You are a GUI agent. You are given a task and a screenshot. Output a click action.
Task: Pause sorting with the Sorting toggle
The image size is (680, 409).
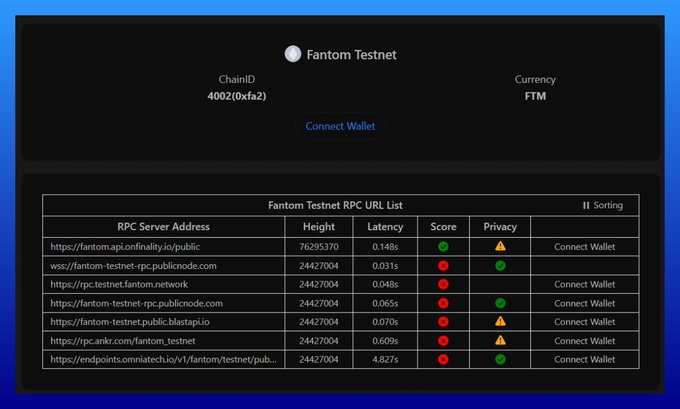603,205
